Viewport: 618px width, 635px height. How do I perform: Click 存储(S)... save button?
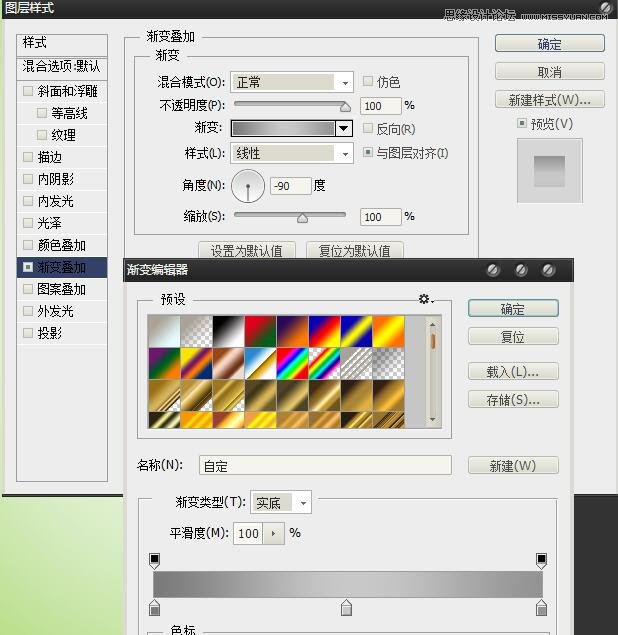click(x=513, y=400)
